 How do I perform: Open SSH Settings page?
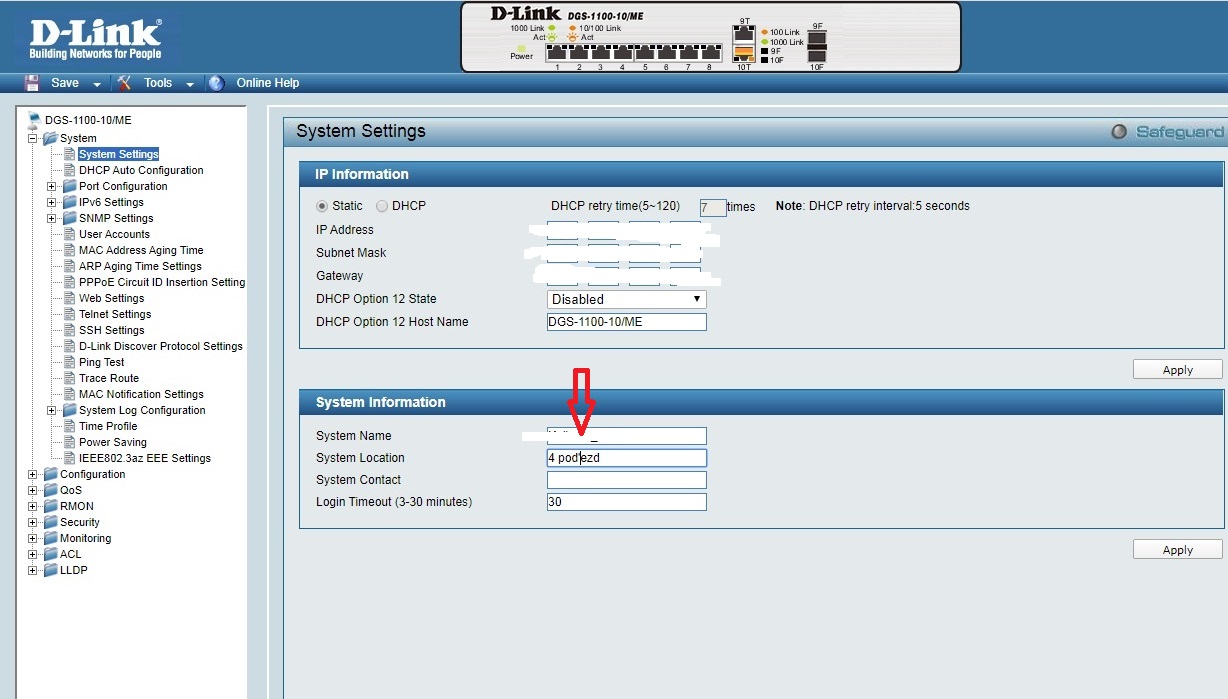111,330
